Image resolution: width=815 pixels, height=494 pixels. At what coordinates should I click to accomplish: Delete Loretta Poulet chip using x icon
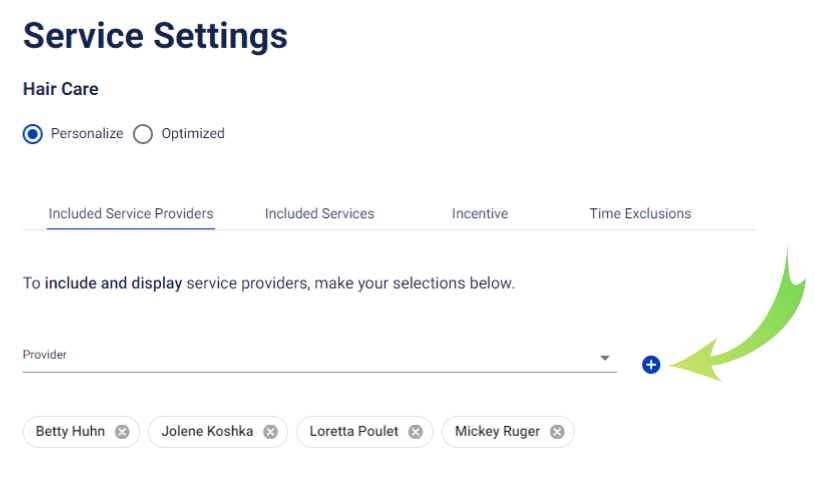tap(415, 432)
